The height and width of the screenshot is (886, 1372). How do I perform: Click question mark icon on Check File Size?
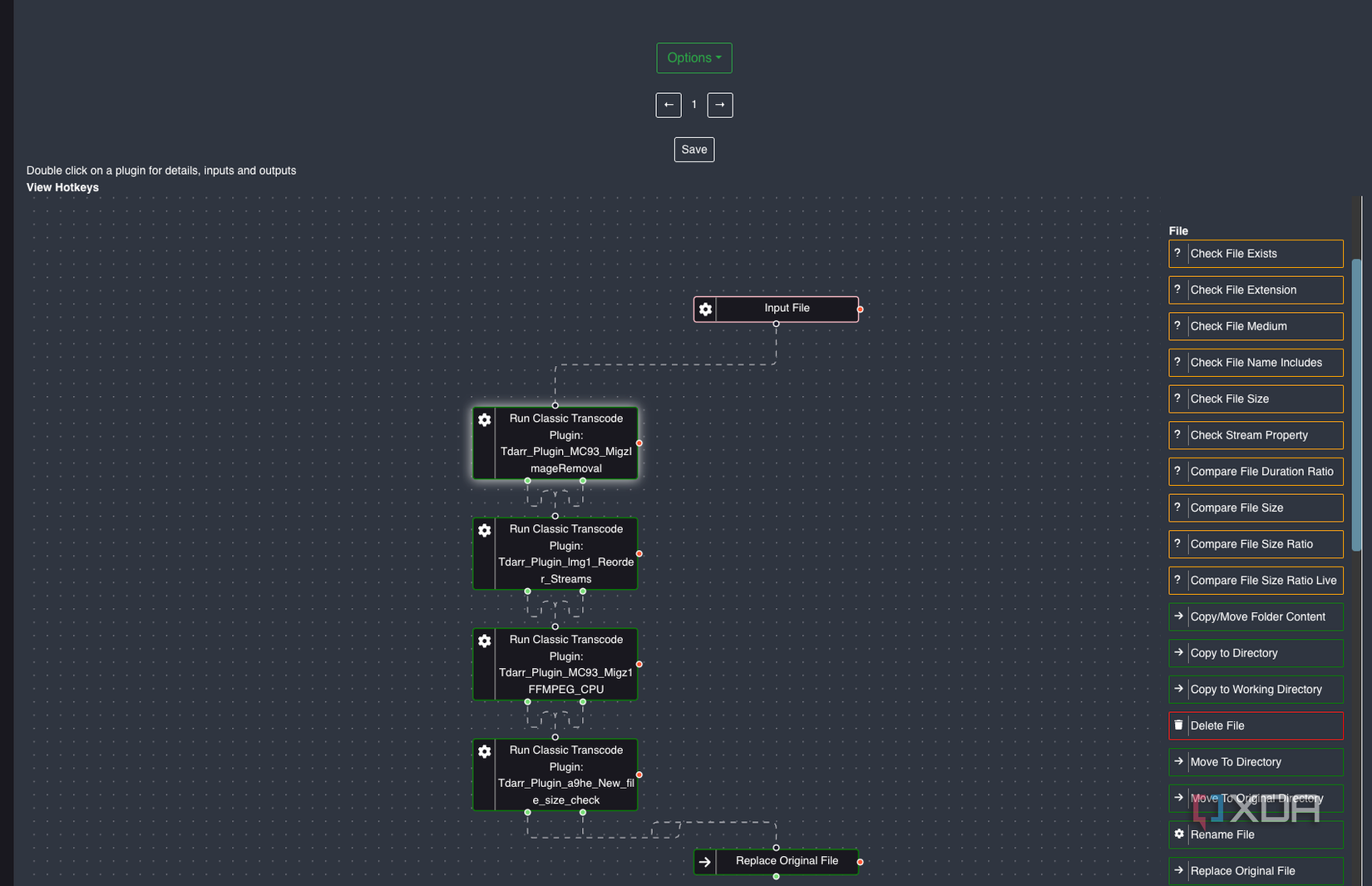pos(1177,398)
